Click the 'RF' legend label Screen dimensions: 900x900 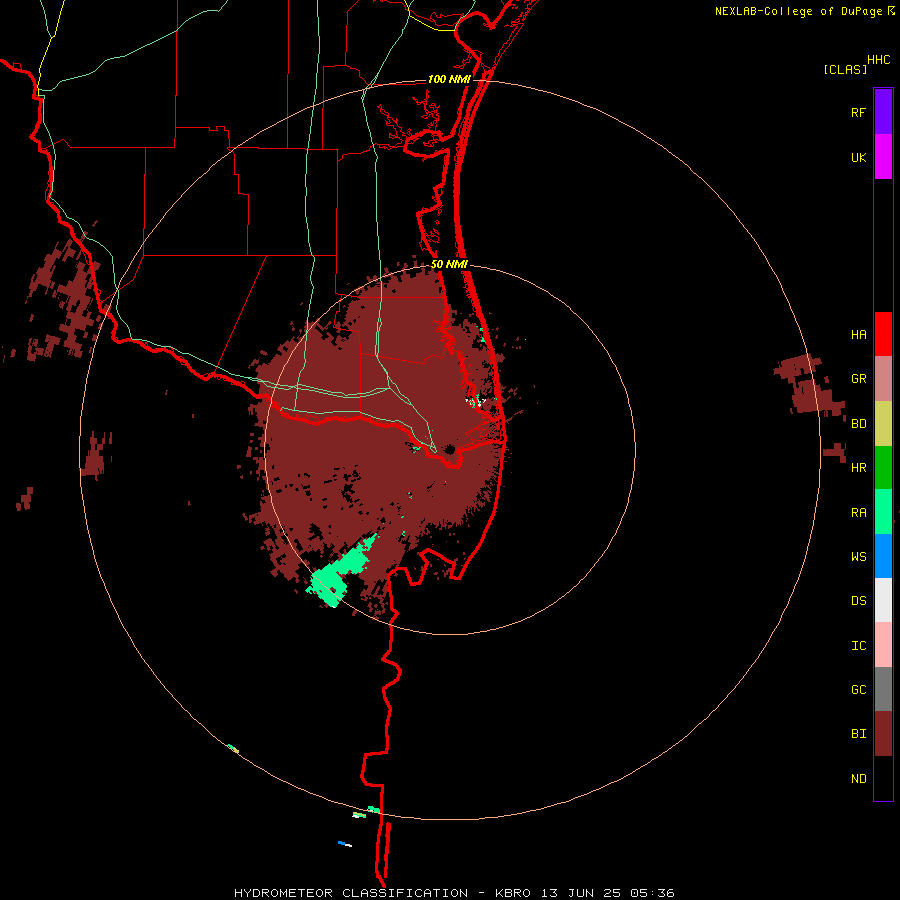point(859,113)
